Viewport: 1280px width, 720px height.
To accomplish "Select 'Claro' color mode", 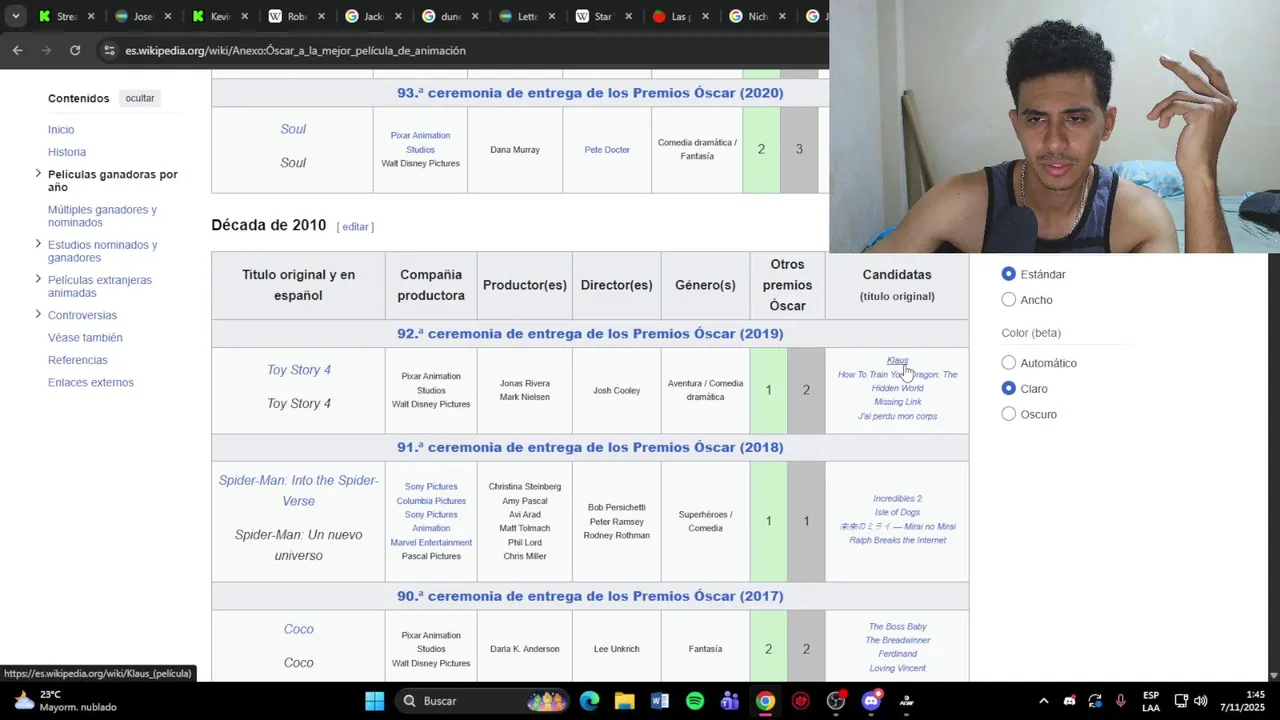I will pyautogui.click(x=1008, y=388).
